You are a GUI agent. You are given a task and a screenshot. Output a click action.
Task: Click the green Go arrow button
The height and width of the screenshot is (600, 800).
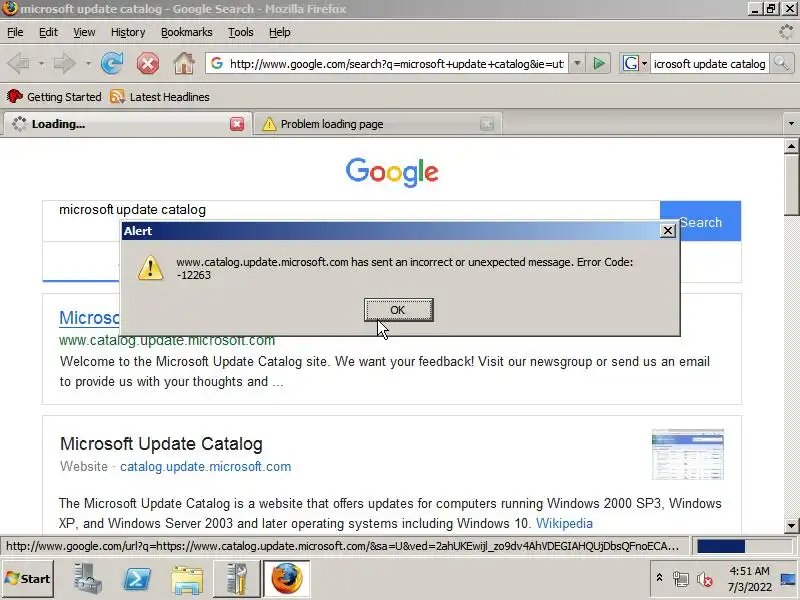(599, 64)
